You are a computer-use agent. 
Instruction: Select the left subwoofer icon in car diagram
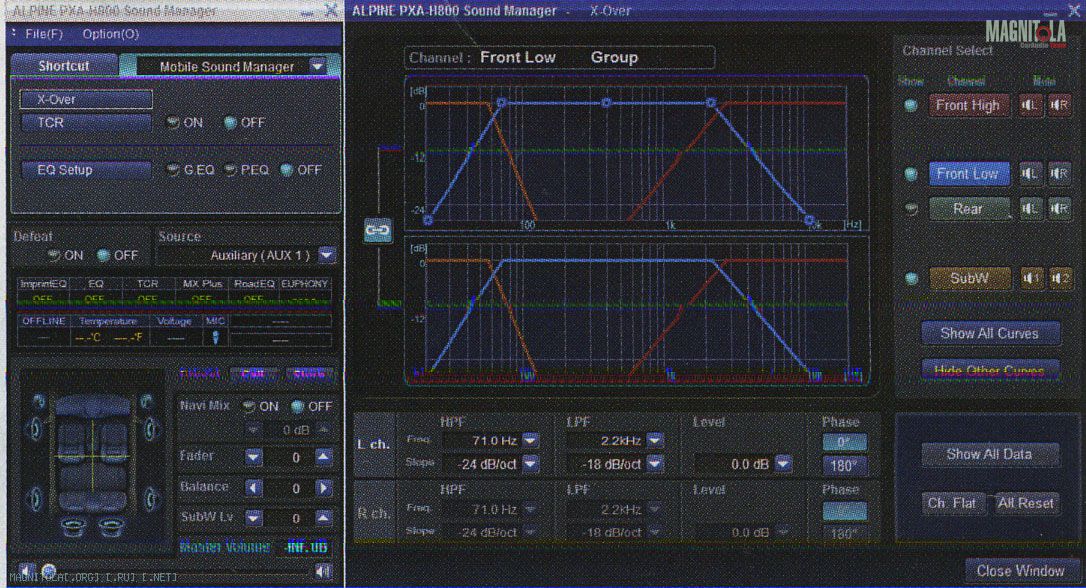pos(73,528)
